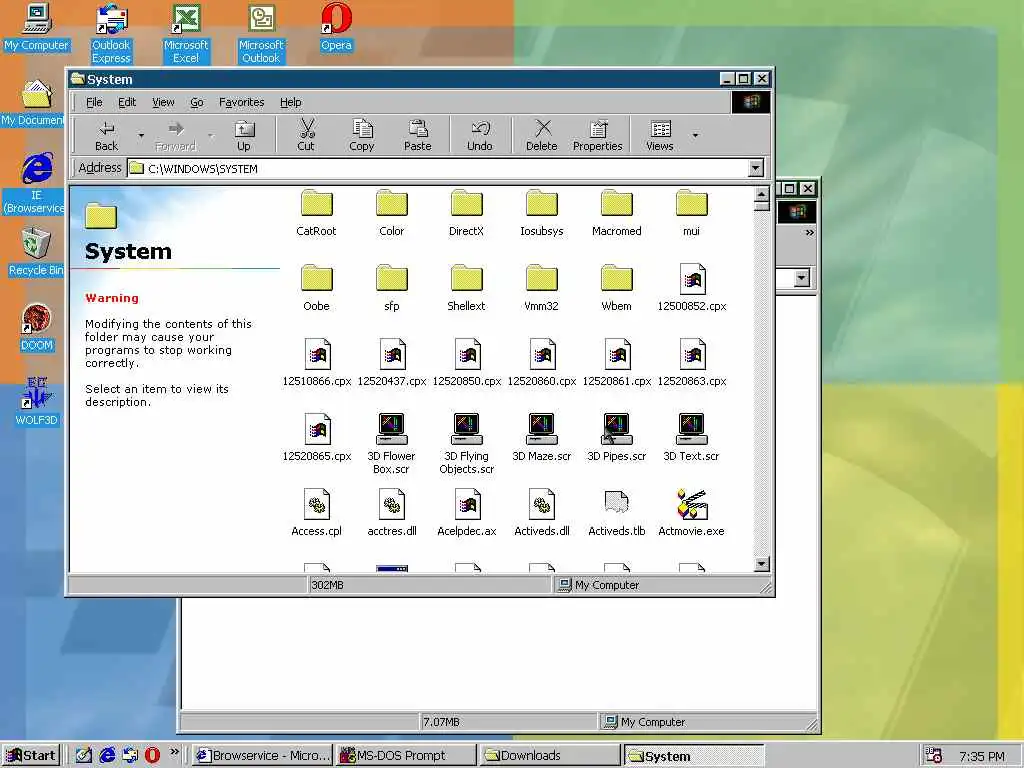Open the Back history dropdown arrow

[x=141, y=135]
